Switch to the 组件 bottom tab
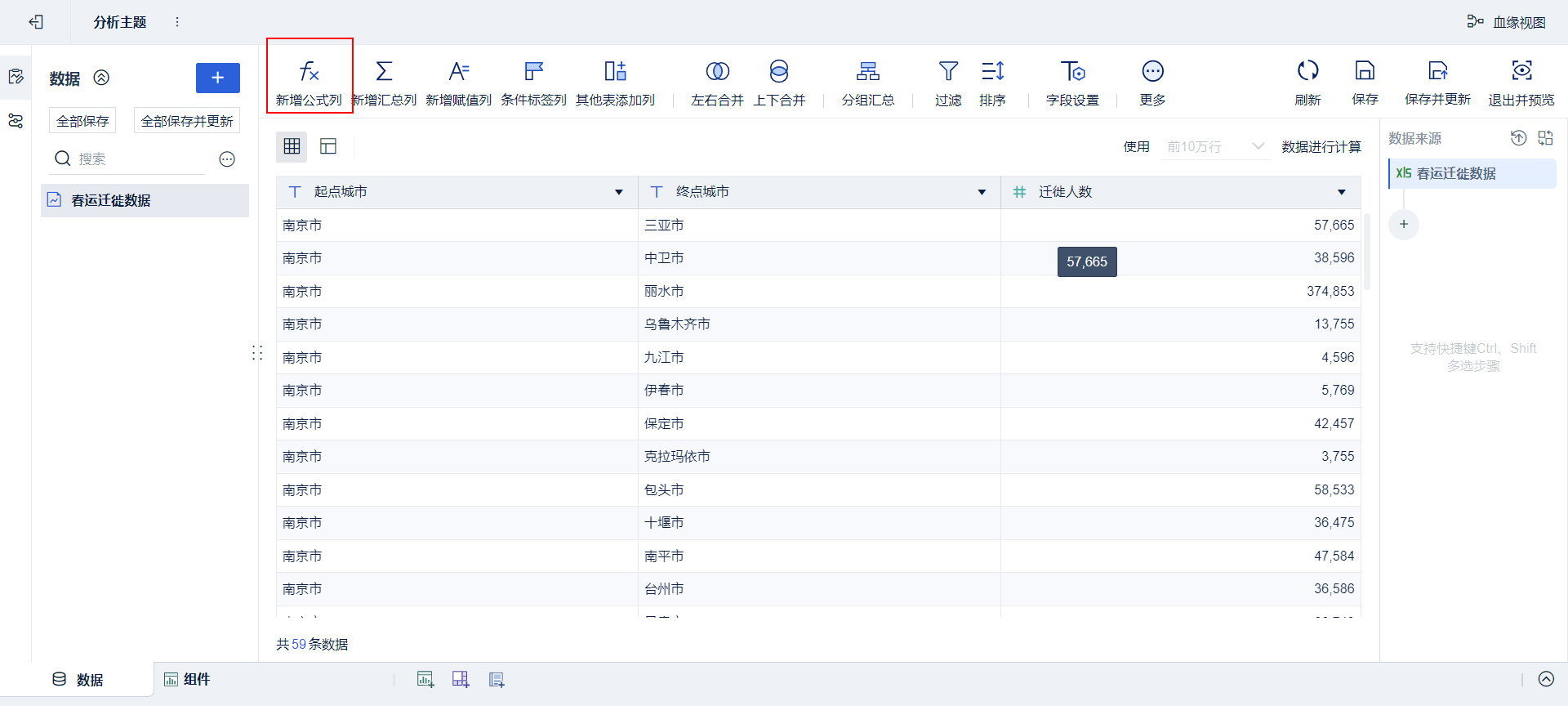This screenshot has height=706, width=1568. [187, 680]
